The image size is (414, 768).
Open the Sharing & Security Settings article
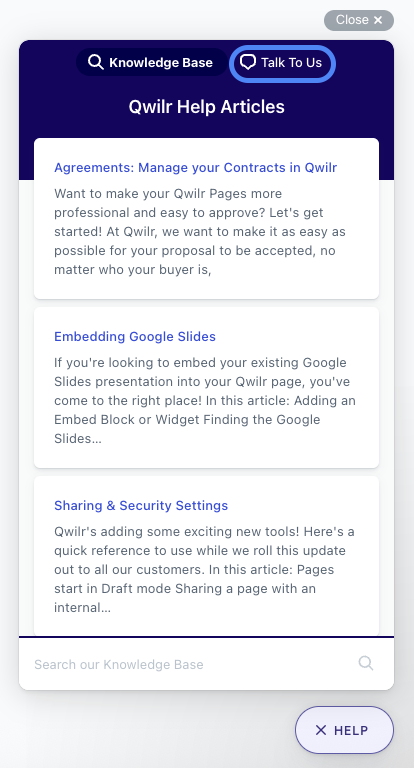[x=141, y=505]
